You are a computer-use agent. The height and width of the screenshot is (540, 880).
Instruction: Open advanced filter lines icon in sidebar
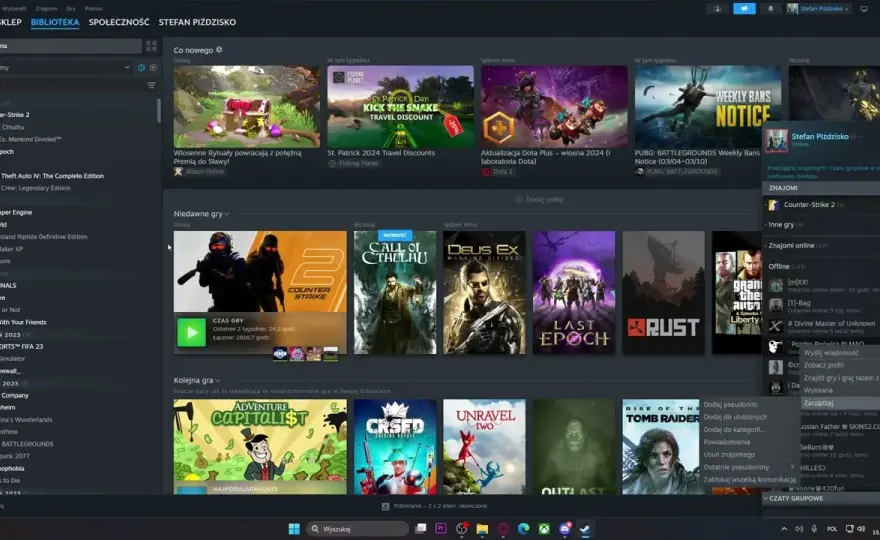click(151, 85)
